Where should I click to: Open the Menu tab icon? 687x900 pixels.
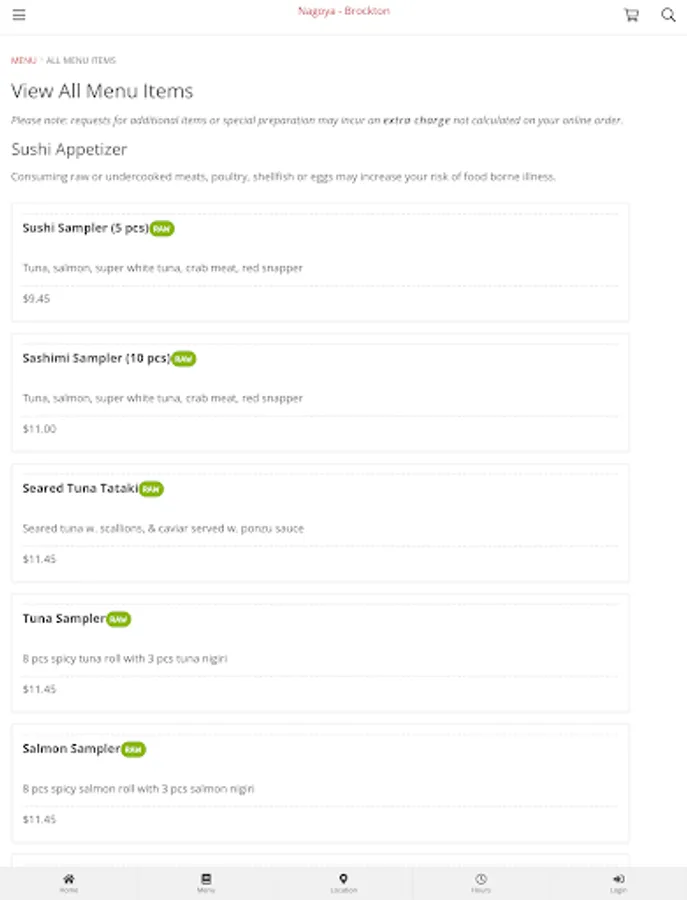(206, 882)
